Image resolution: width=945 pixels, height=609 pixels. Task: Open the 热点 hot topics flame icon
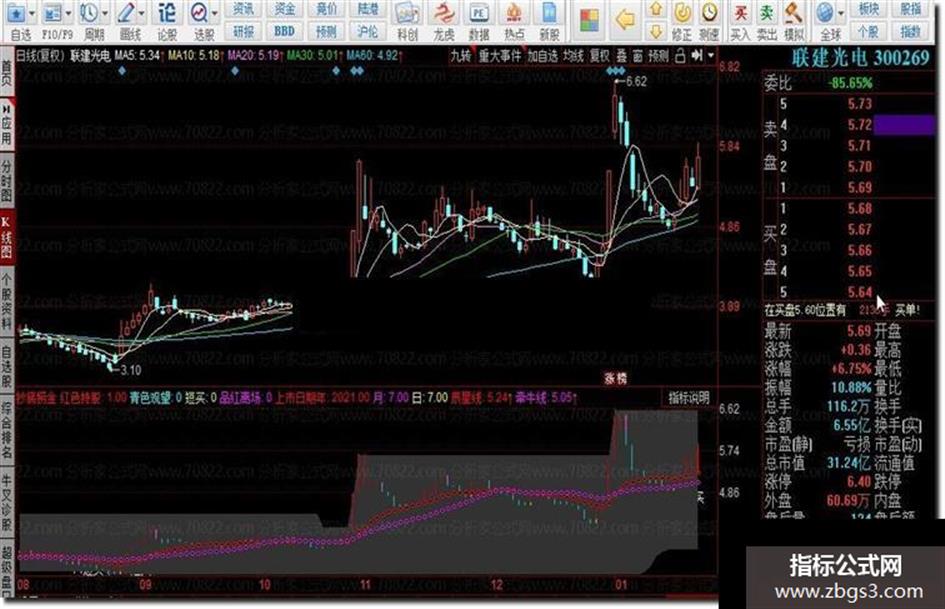514,14
